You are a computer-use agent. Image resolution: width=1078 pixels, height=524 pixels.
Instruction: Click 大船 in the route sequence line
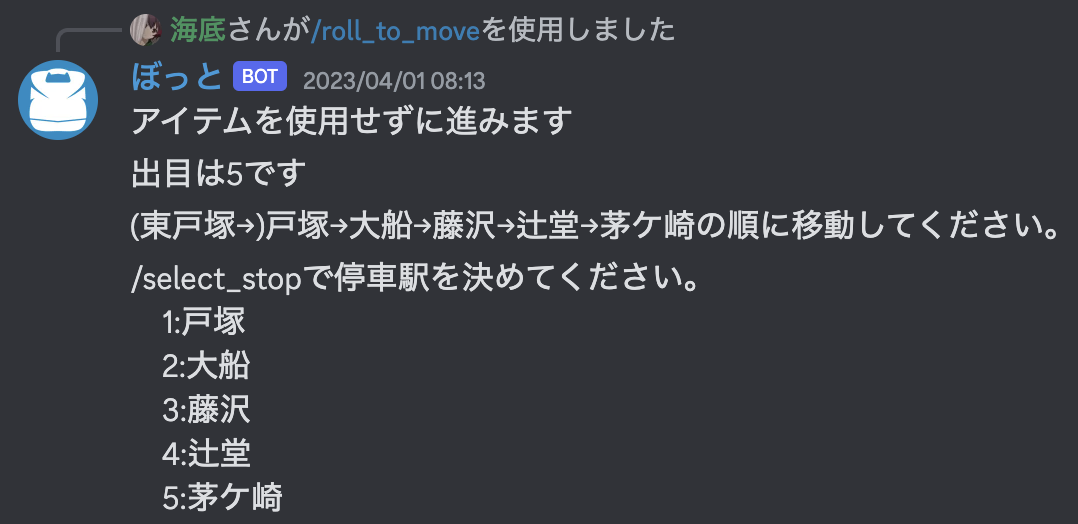(x=380, y=227)
